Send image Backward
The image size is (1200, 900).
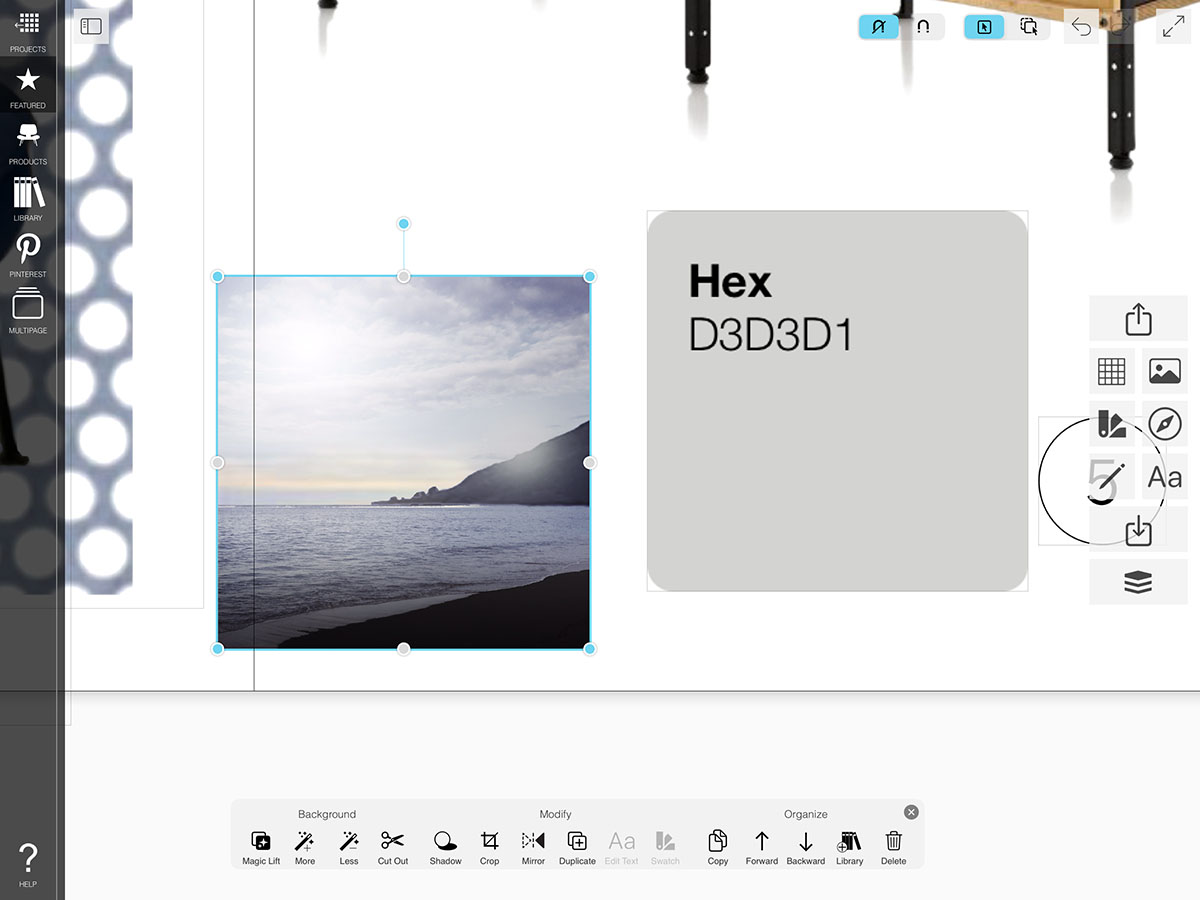[x=806, y=847]
